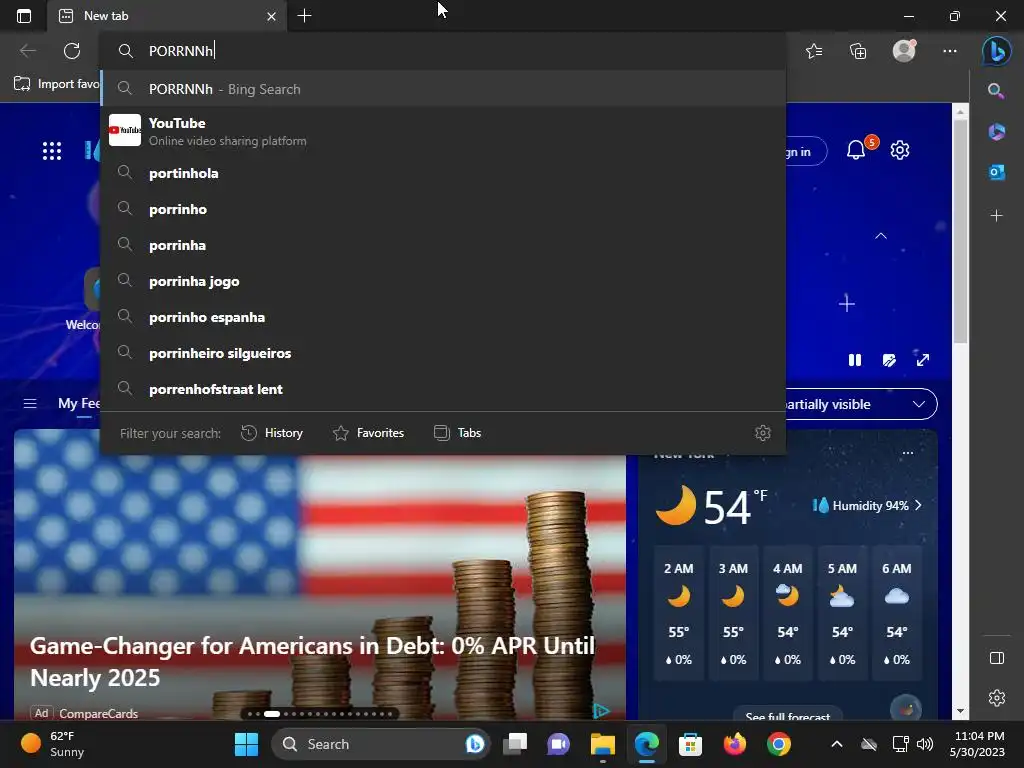This screenshot has height=768, width=1024.
Task: Open Microsoft Store from taskbar
Action: pyautogui.click(x=690, y=744)
